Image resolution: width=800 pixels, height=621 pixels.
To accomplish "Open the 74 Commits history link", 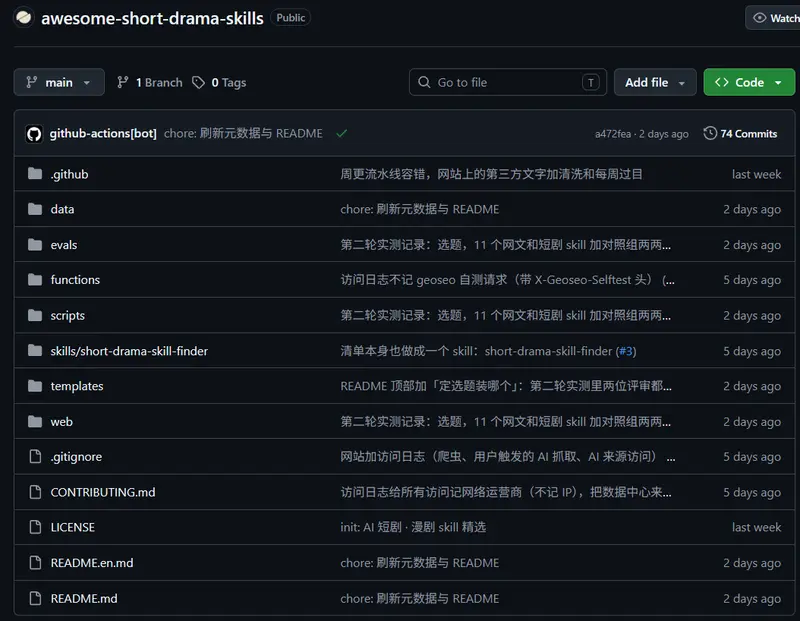I will (x=740, y=134).
